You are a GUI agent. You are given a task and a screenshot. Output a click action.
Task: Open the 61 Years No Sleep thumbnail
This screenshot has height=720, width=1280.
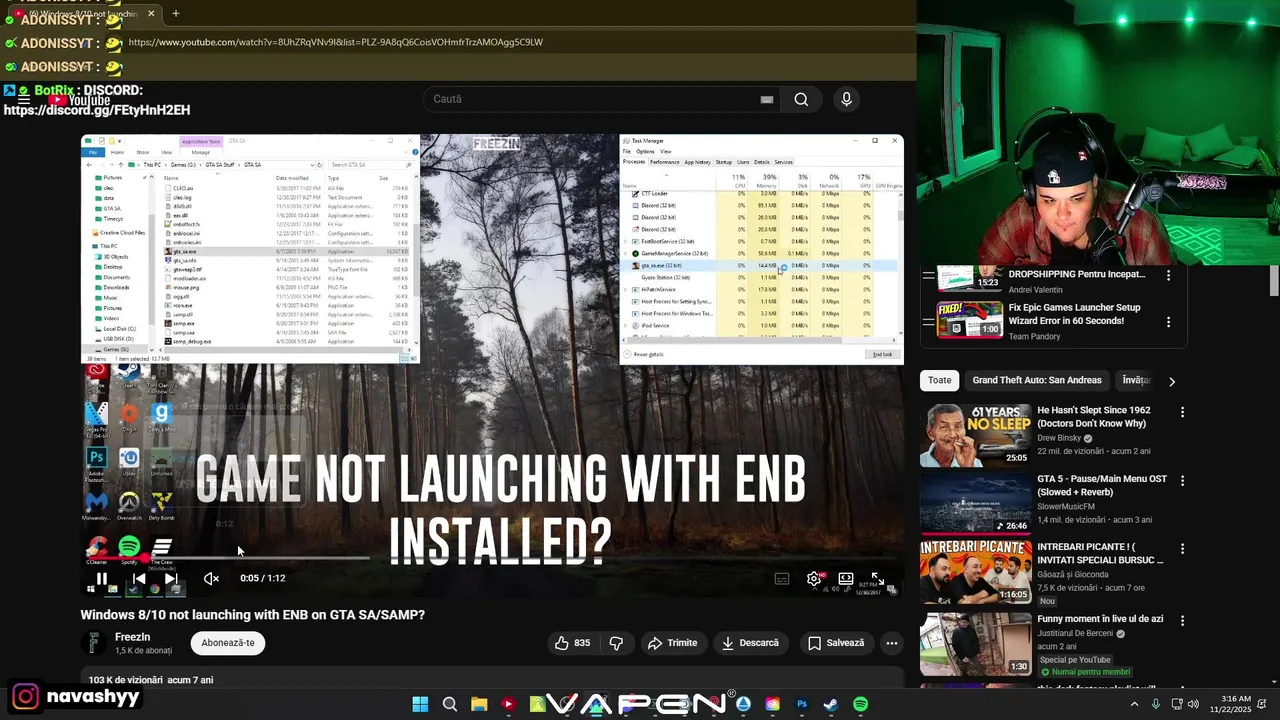point(975,435)
